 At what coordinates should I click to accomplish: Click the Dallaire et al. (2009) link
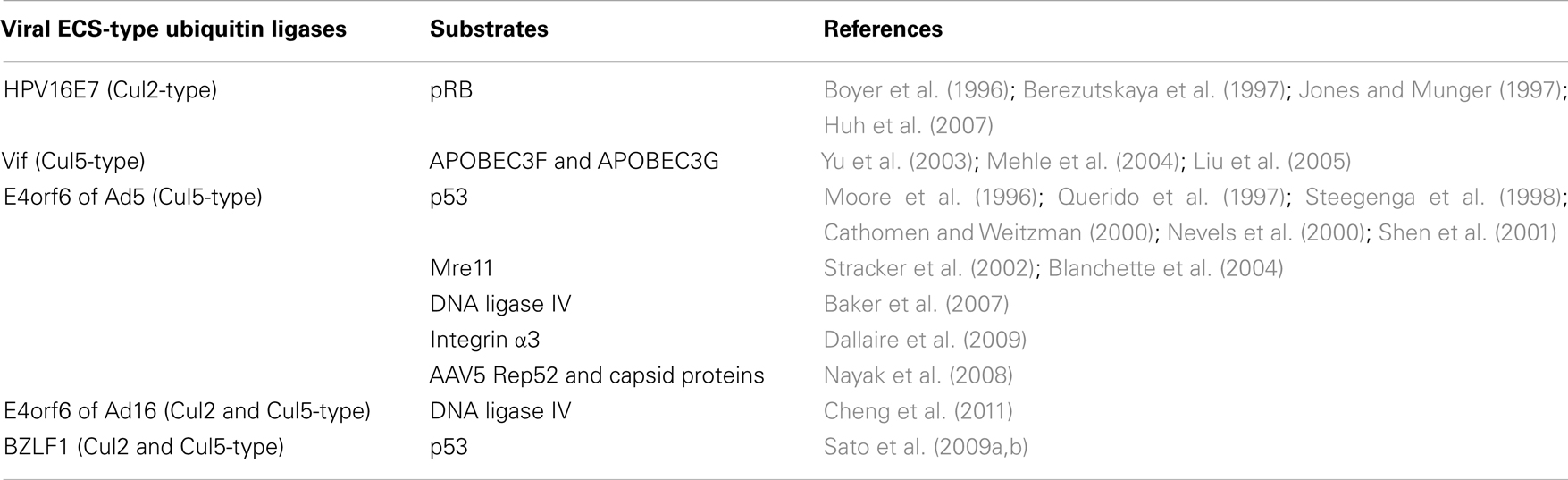(x=925, y=340)
